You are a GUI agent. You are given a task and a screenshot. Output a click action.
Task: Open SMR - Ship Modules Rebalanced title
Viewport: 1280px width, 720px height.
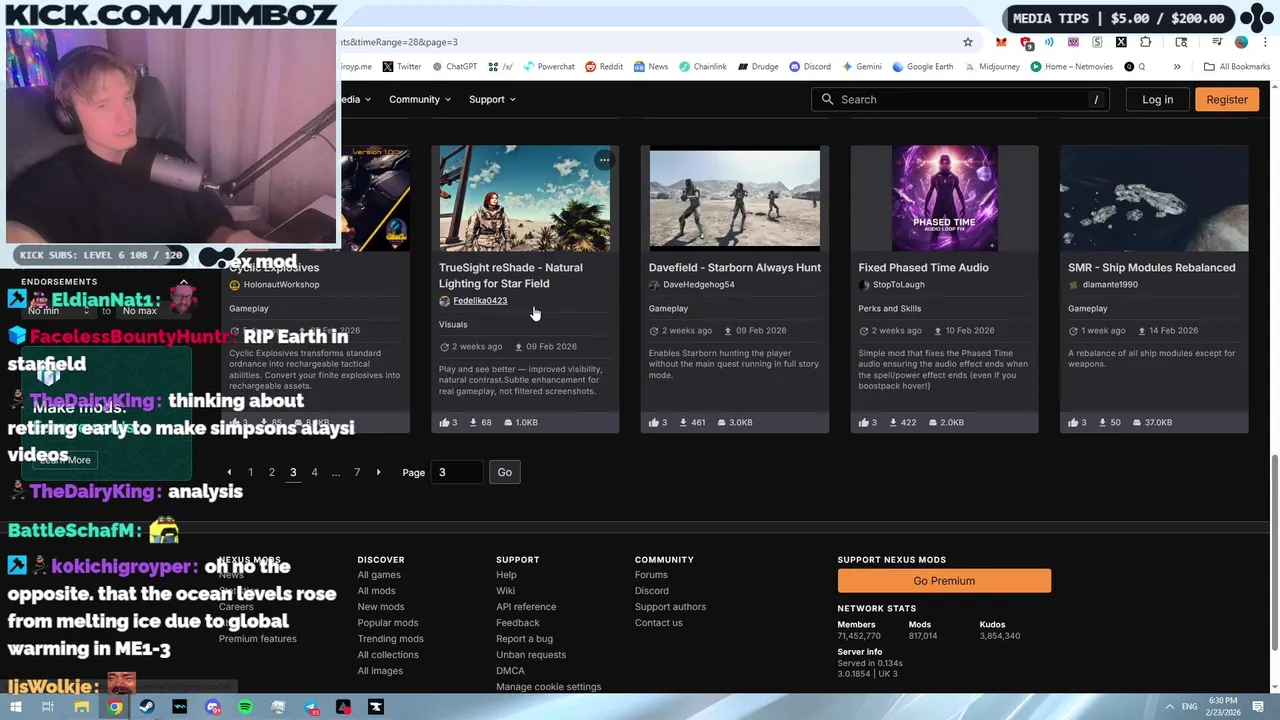[1151, 267]
